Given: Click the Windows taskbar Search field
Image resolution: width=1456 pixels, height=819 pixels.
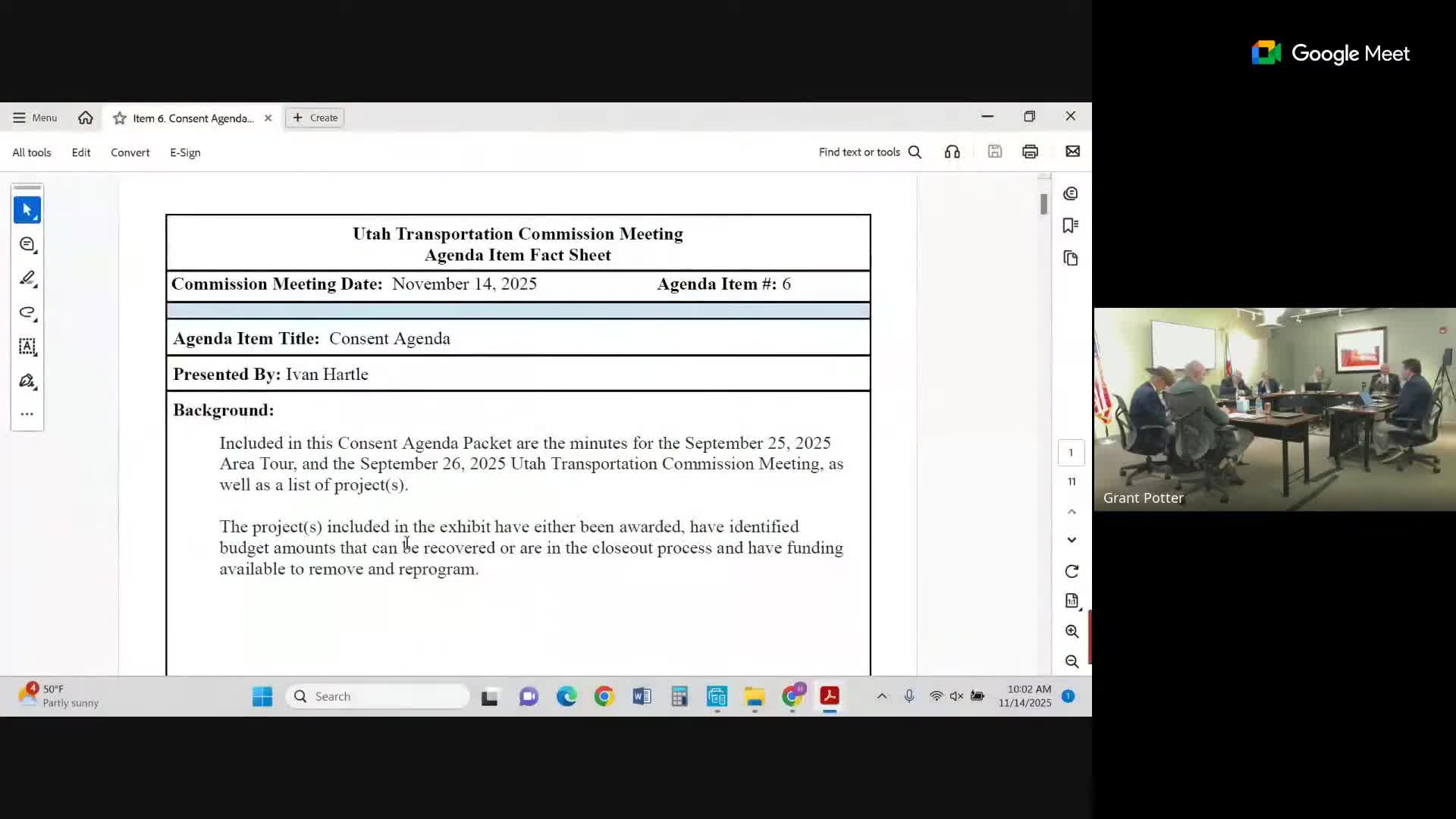Looking at the screenshot, I should tap(378, 696).
